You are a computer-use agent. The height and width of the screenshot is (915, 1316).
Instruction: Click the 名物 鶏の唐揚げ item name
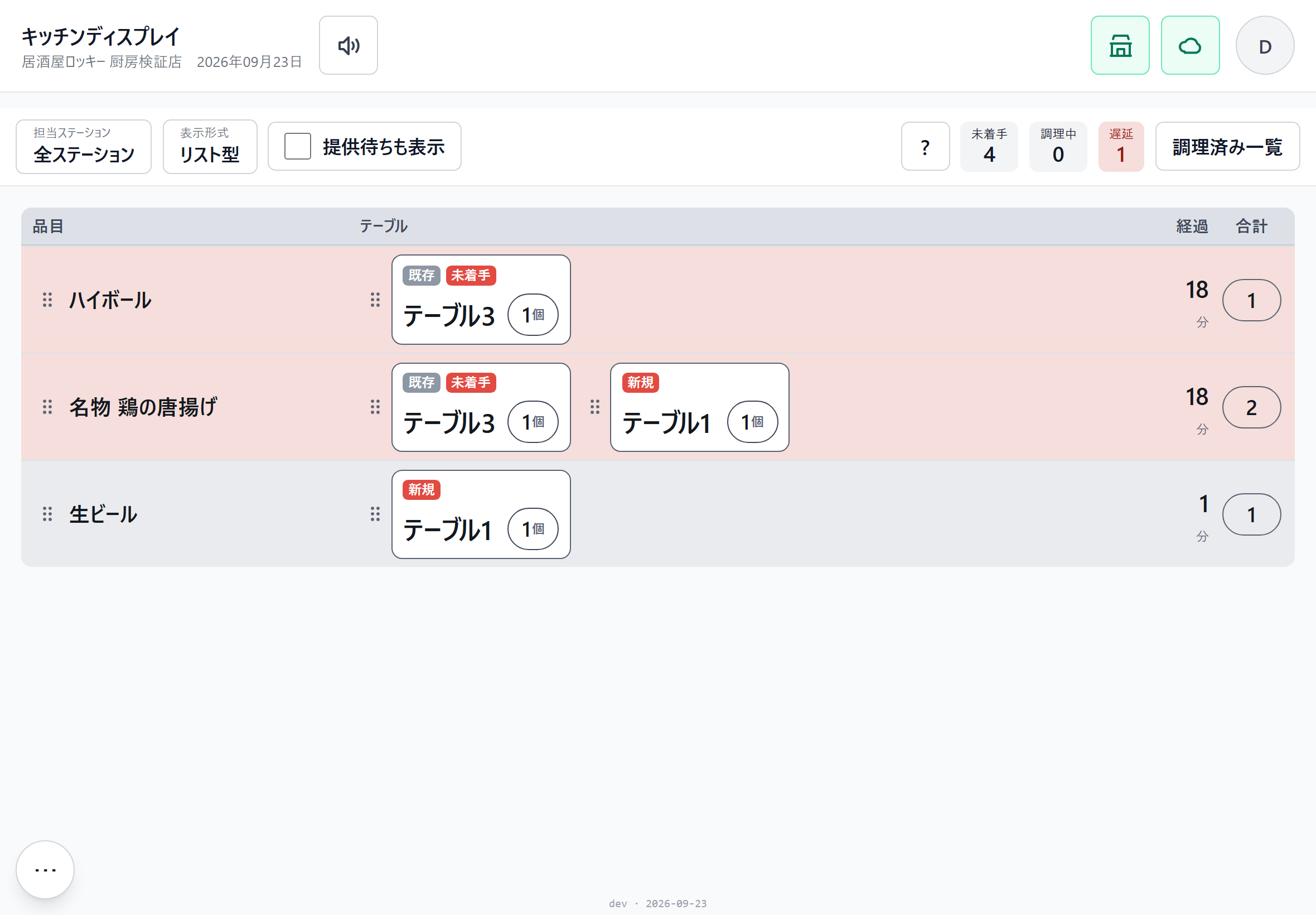143,407
